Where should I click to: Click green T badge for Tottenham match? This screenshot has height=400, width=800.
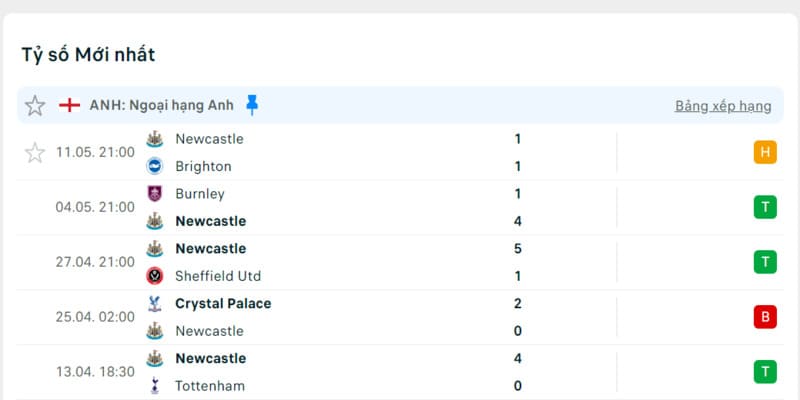[x=765, y=372]
